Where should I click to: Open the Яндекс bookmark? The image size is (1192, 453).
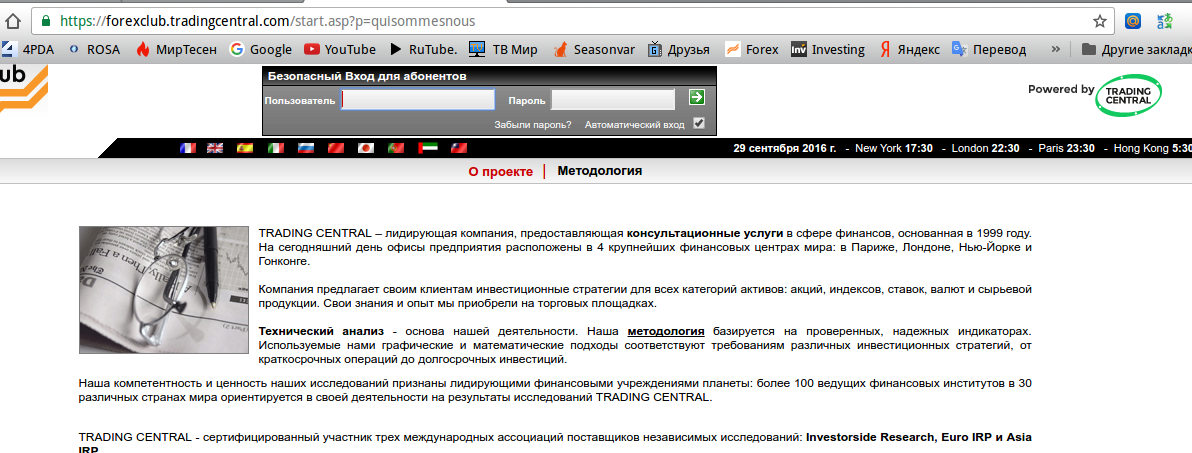tap(910, 49)
